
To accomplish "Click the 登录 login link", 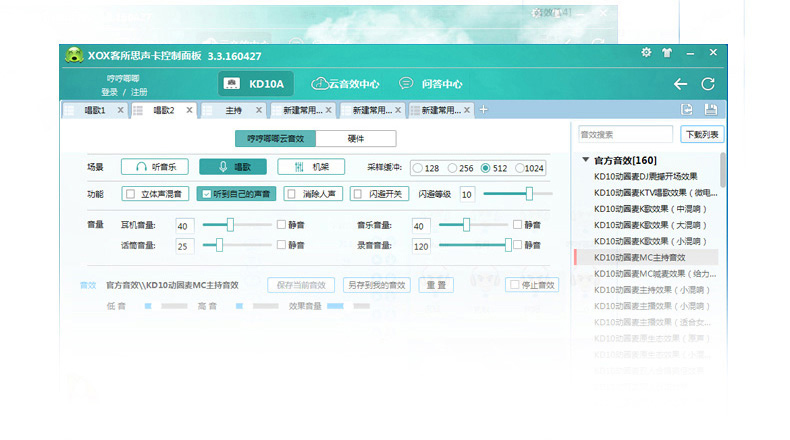I will click(x=109, y=92).
